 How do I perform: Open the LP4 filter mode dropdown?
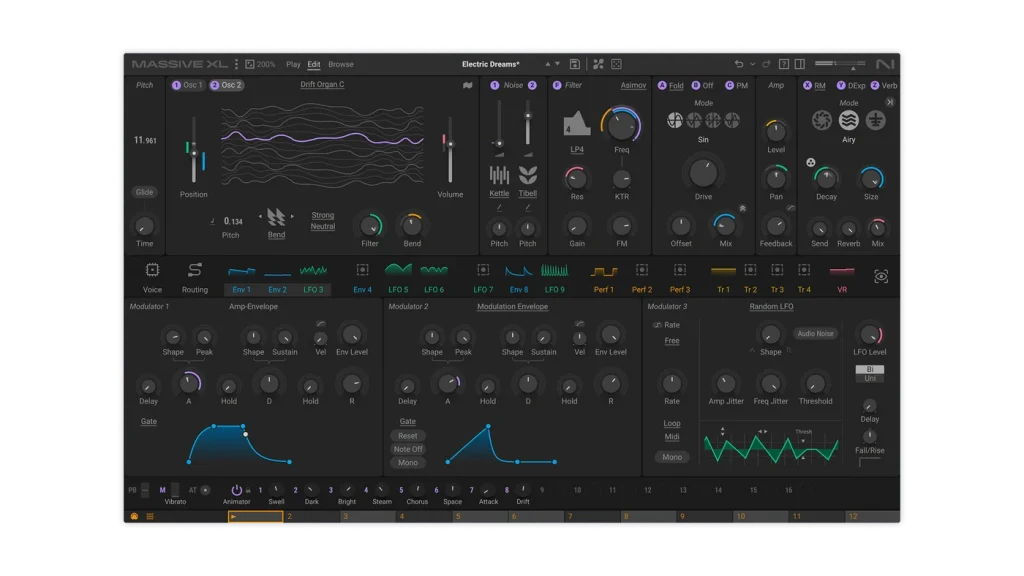(x=577, y=150)
